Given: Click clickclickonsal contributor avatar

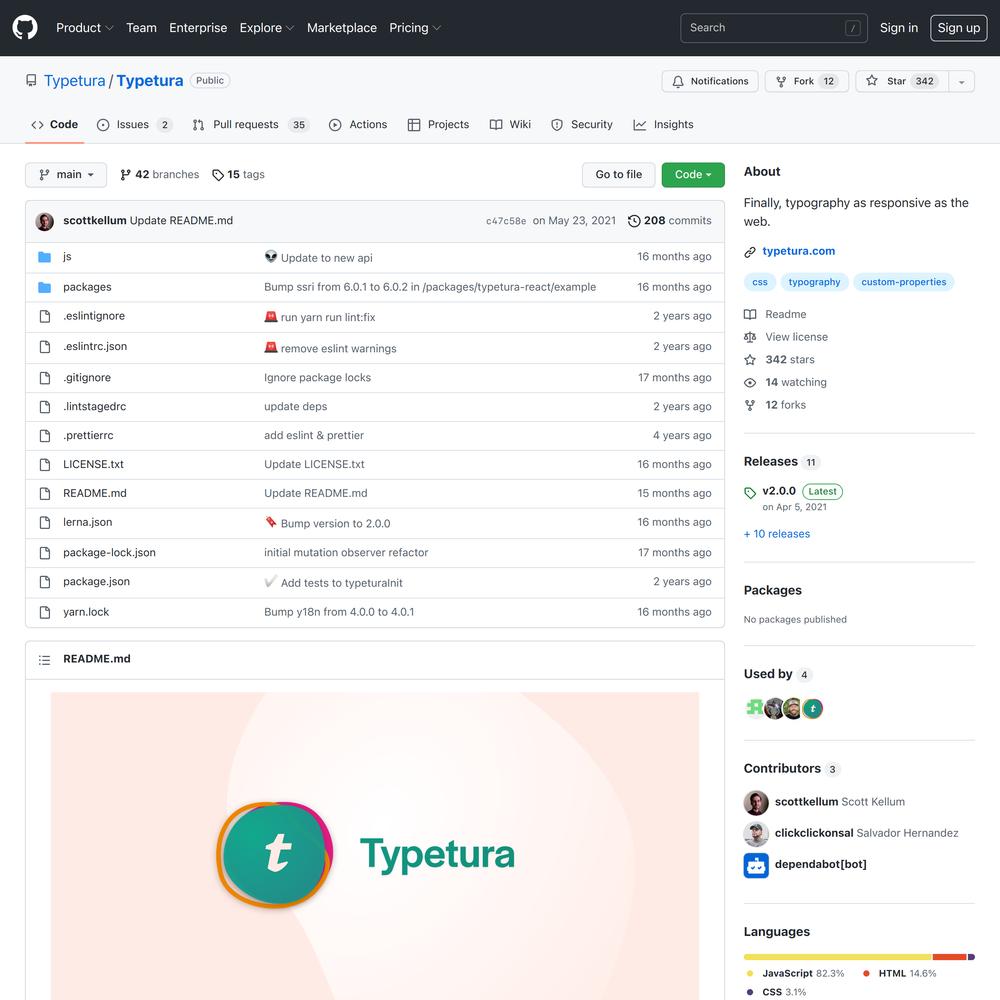Looking at the screenshot, I should tap(756, 834).
